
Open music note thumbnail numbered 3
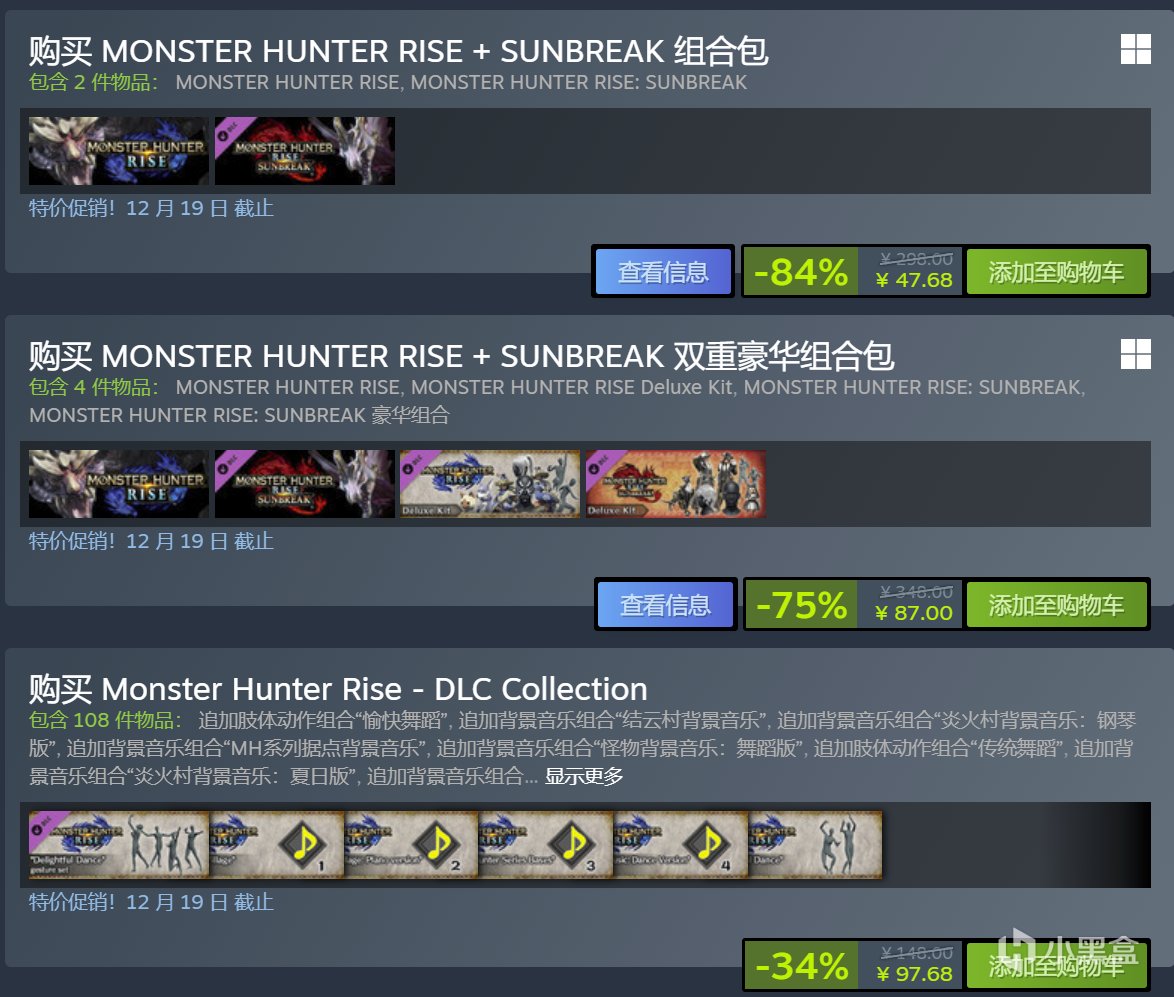[546, 845]
